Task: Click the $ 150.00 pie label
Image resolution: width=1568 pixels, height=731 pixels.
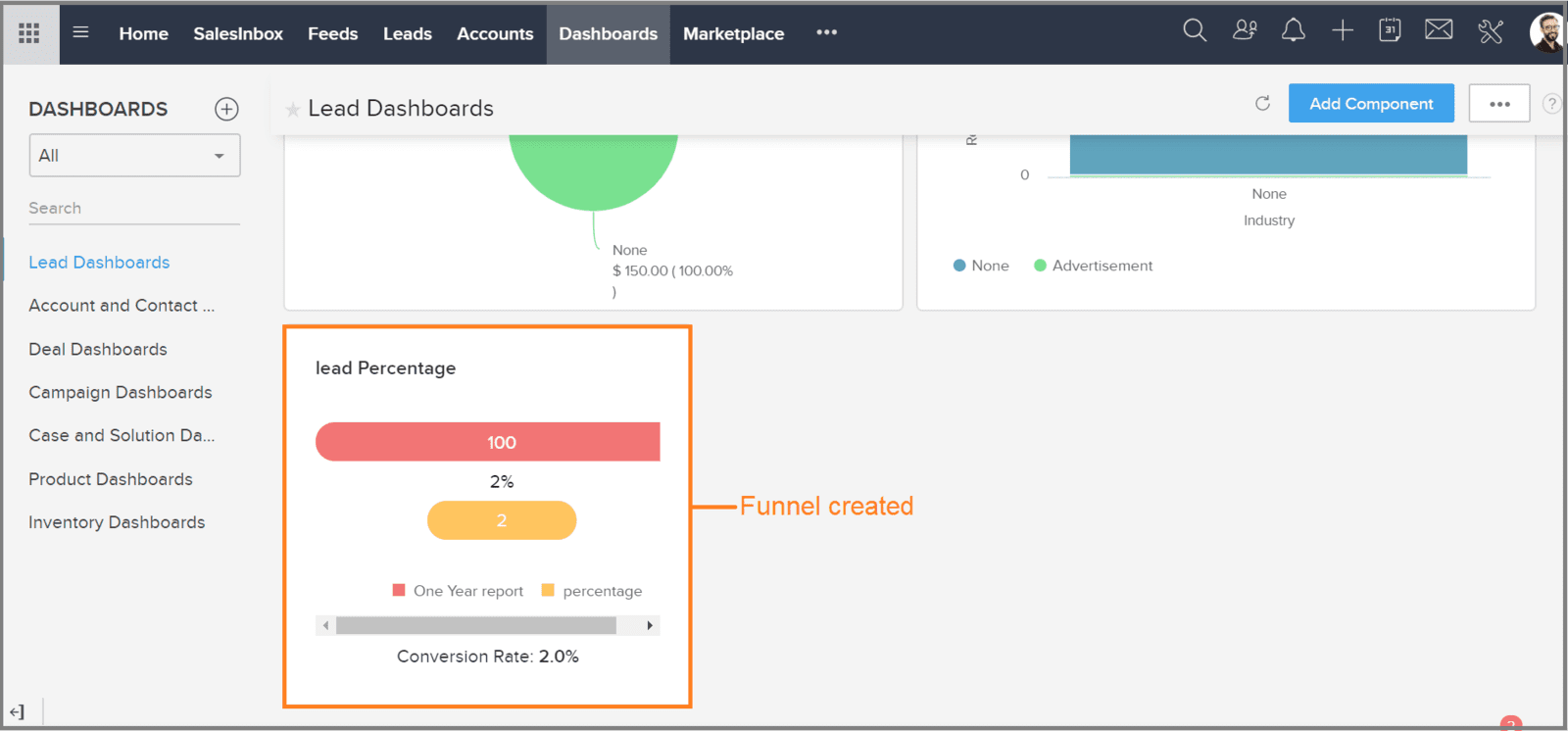Action: (x=672, y=270)
